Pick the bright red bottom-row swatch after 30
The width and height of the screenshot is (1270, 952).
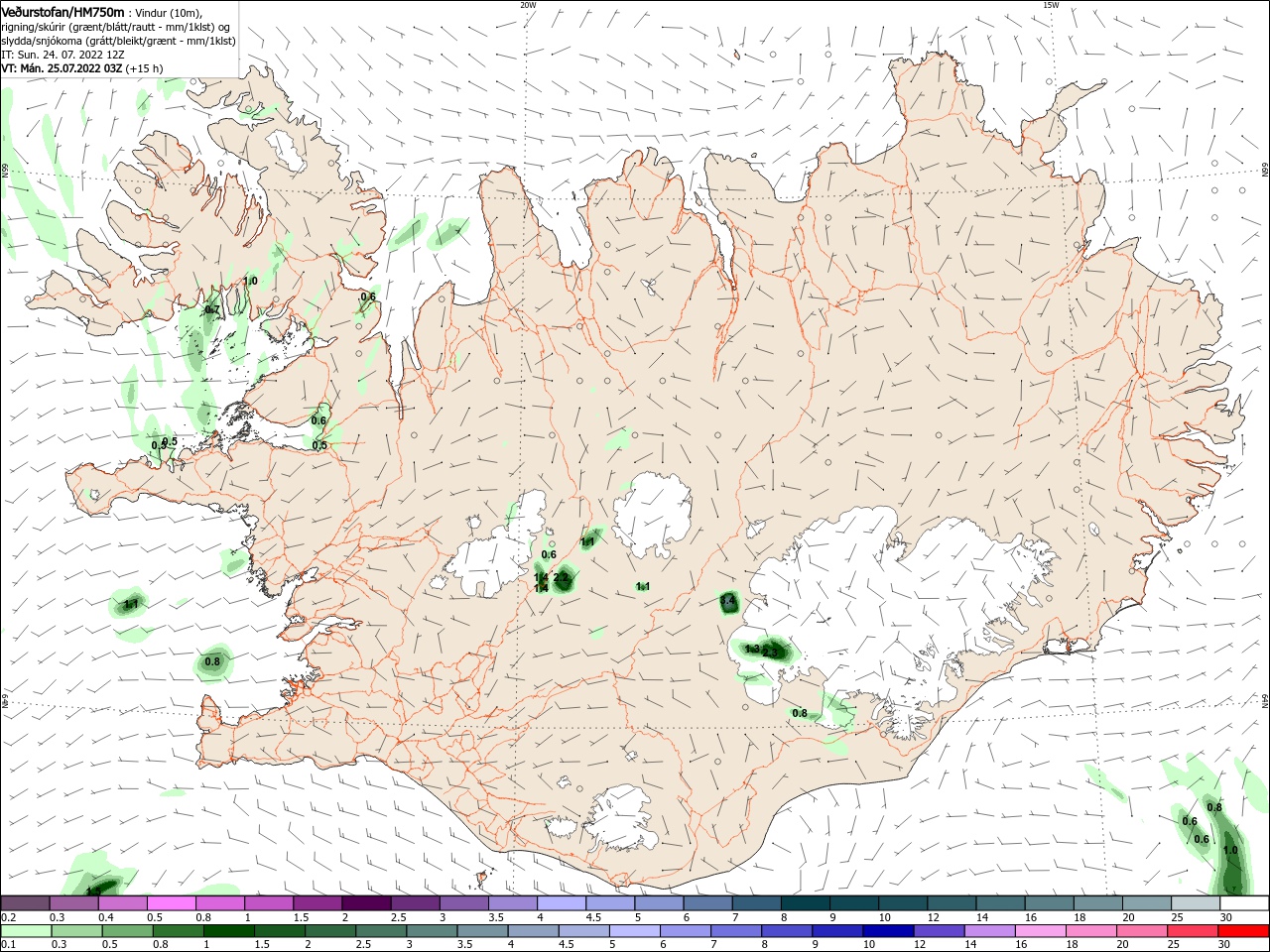click(x=1243, y=931)
